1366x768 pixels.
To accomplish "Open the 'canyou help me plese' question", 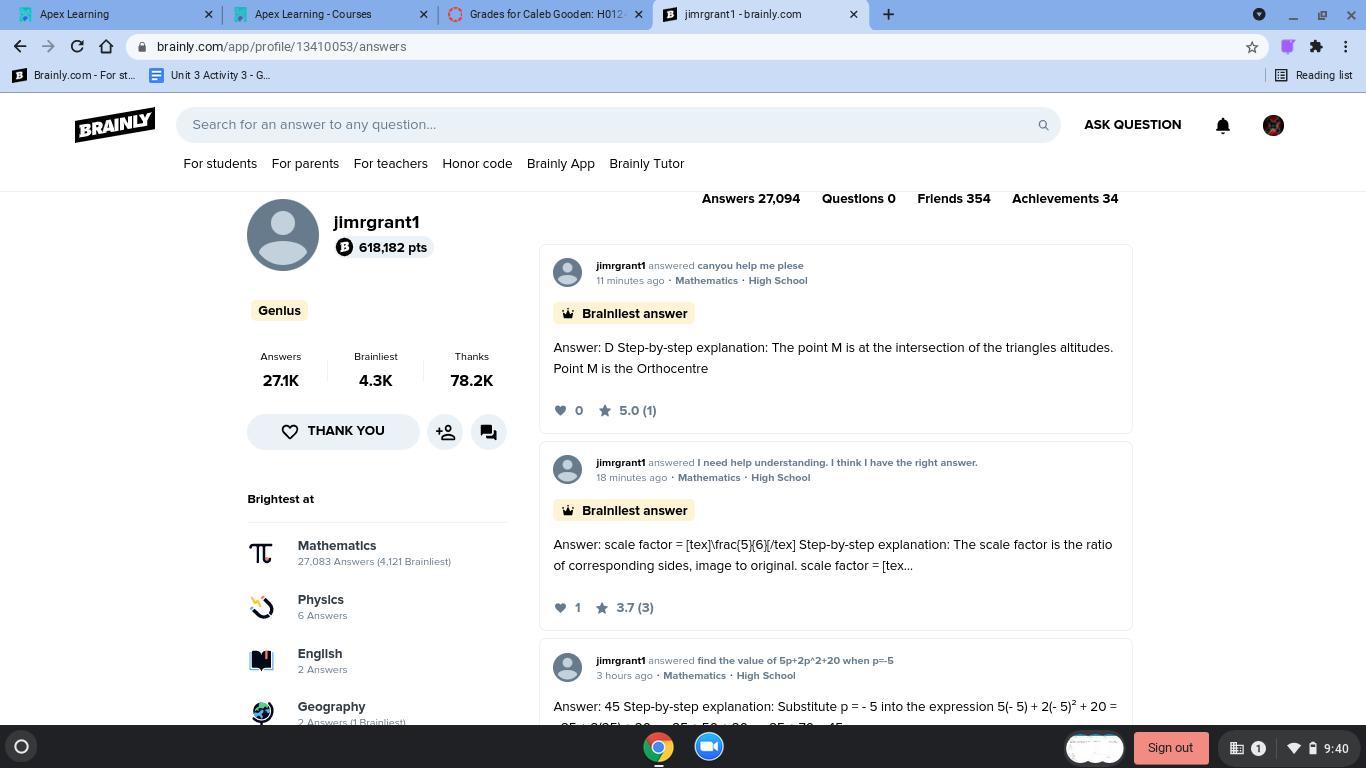I will [750, 266].
